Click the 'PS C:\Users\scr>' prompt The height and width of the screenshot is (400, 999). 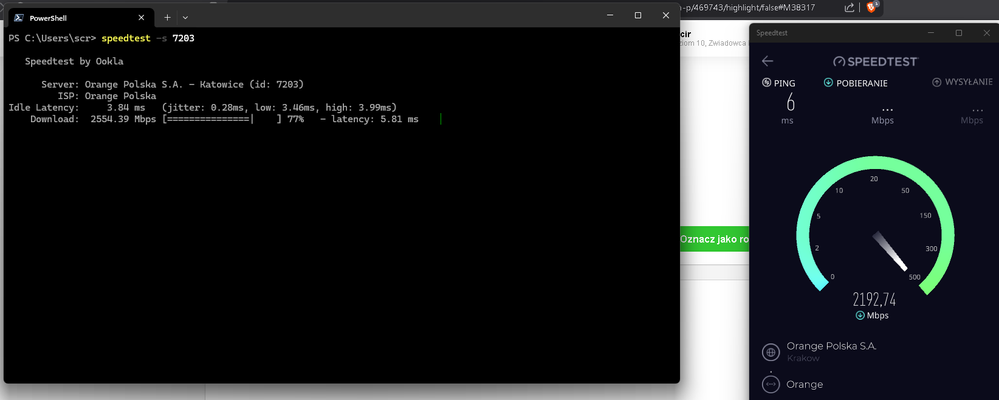[x=52, y=38]
